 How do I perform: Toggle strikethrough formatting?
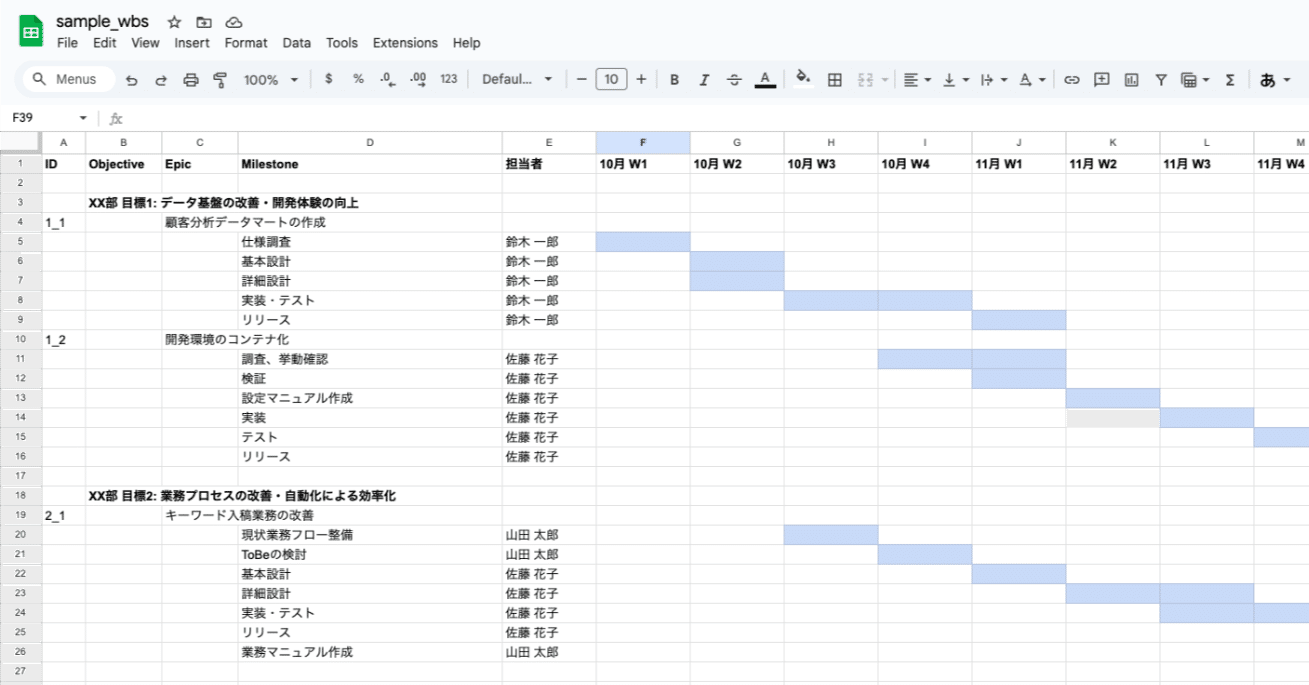pos(734,79)
